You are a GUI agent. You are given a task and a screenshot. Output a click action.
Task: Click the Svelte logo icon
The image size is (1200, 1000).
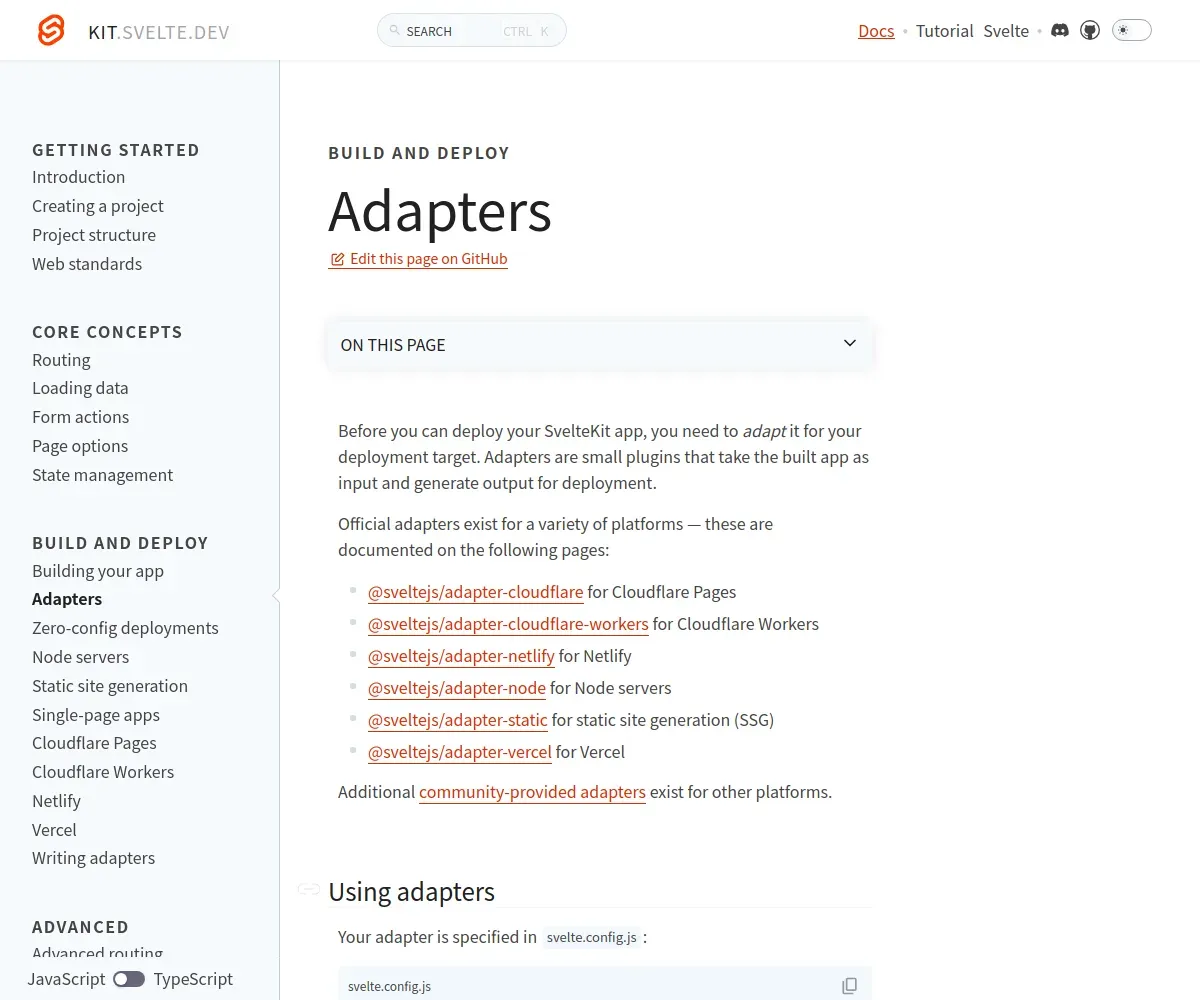tap(51, 30)
